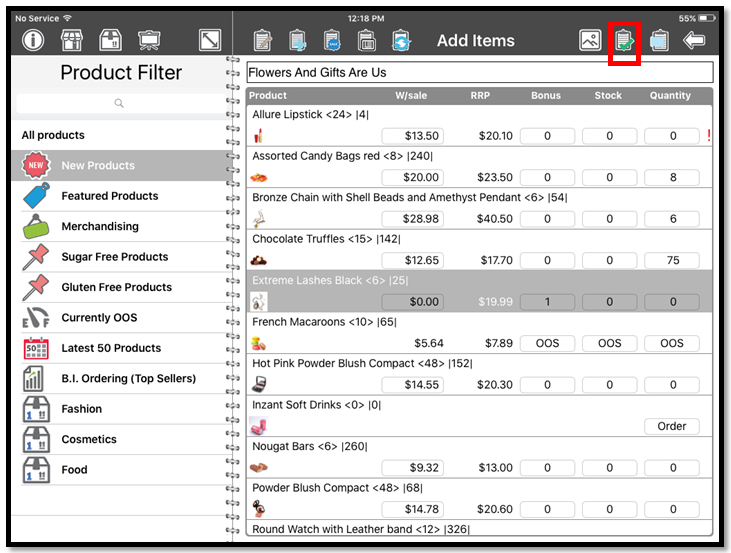Tap Powder Blush Compact <48> |68| price $14.78

click(413, 509)
